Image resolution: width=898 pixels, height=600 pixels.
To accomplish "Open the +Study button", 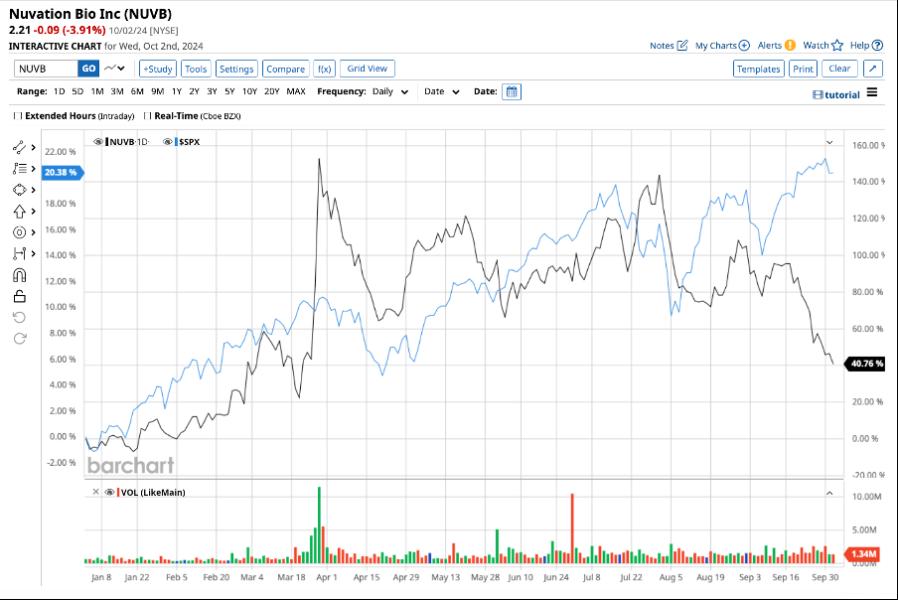I will 157,69.
